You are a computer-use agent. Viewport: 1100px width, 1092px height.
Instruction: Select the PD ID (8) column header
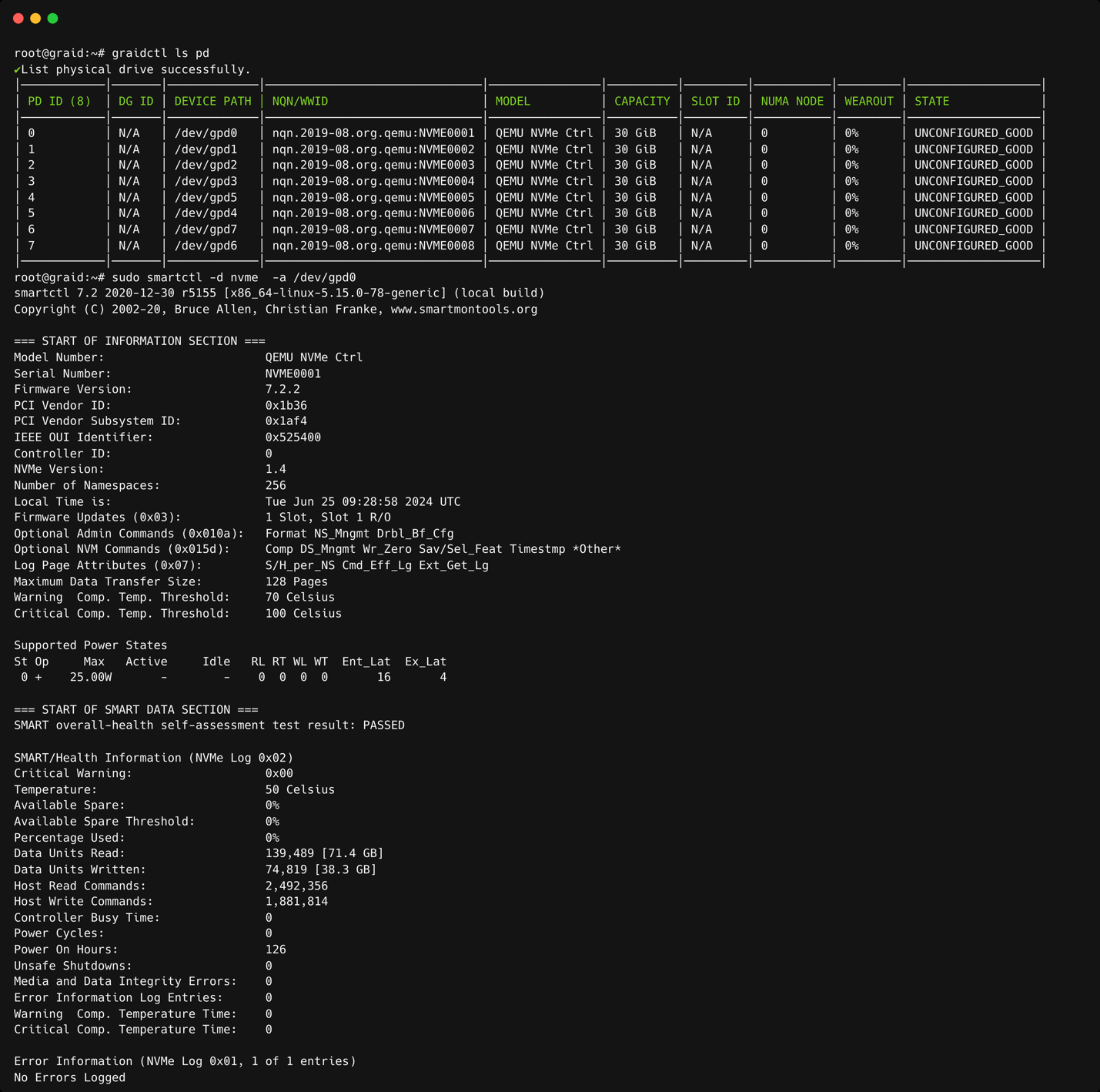tap(59, 101)
